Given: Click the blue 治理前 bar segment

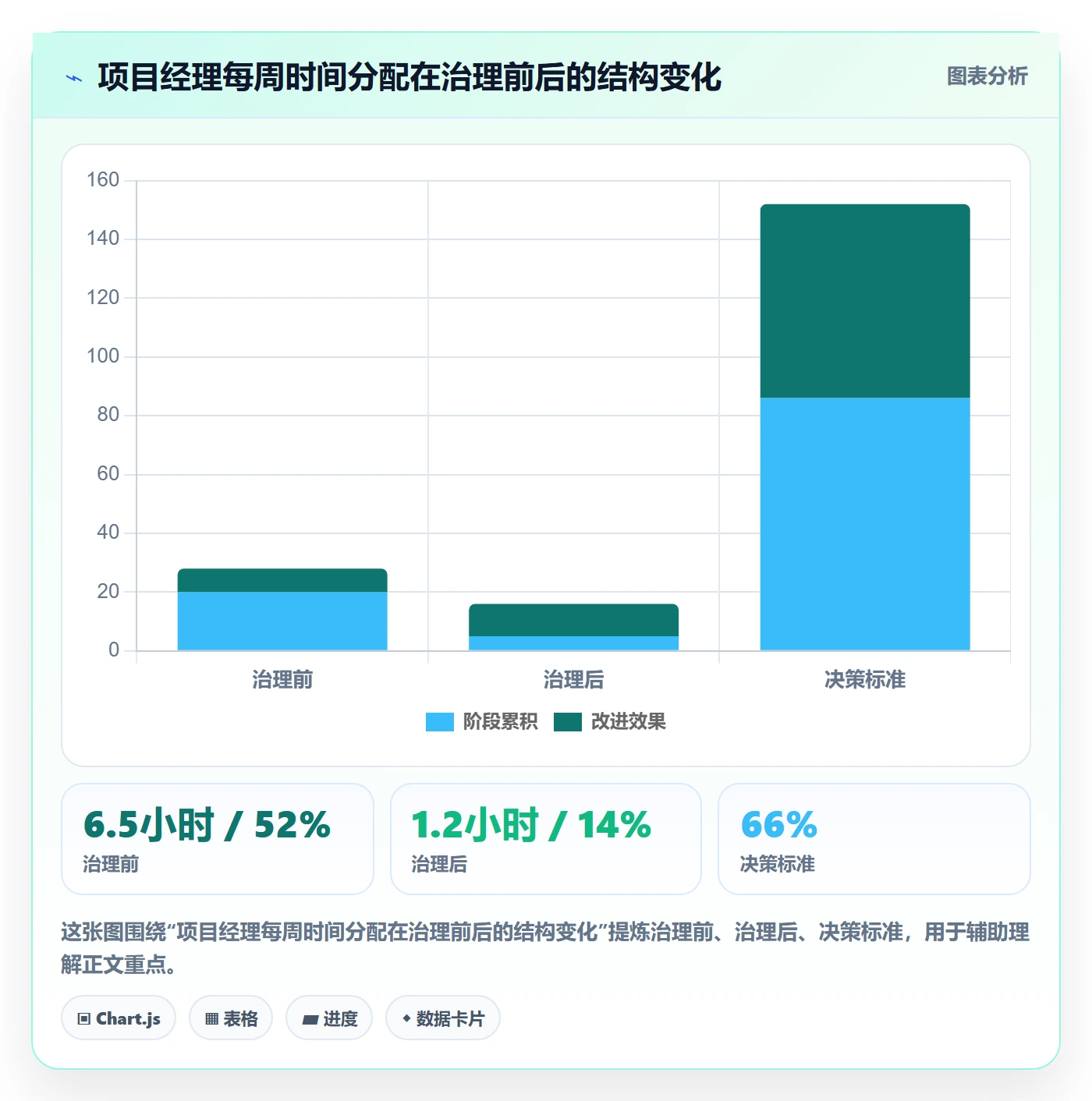Looking at the screenshot, I should pos(282,621).
